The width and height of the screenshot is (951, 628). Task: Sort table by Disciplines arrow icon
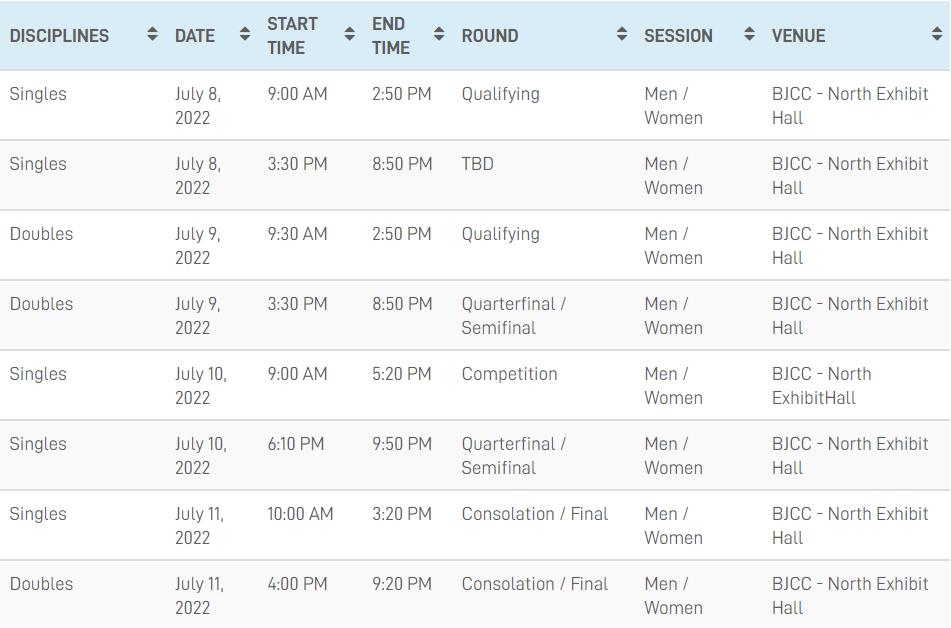pos(152,35)
